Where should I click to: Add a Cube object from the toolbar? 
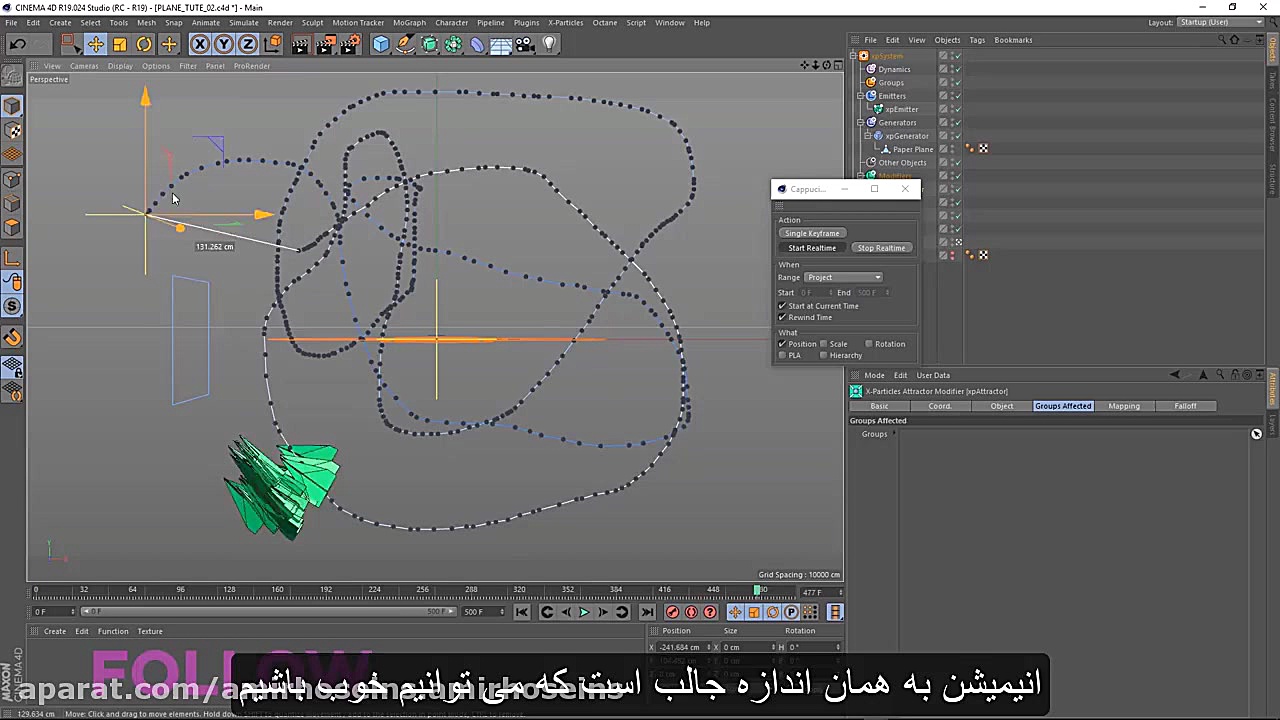(381, 43)
